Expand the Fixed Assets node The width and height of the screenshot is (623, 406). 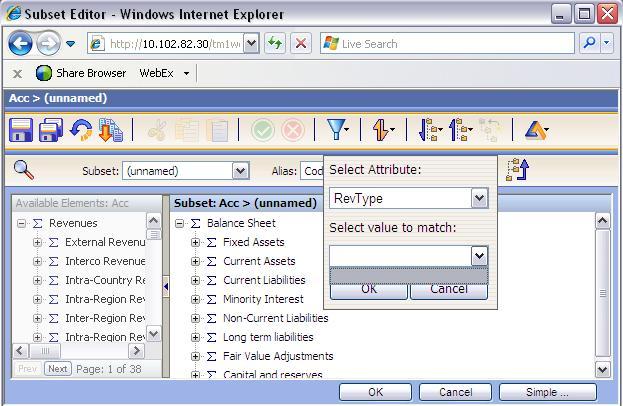[x=195, y=242]
